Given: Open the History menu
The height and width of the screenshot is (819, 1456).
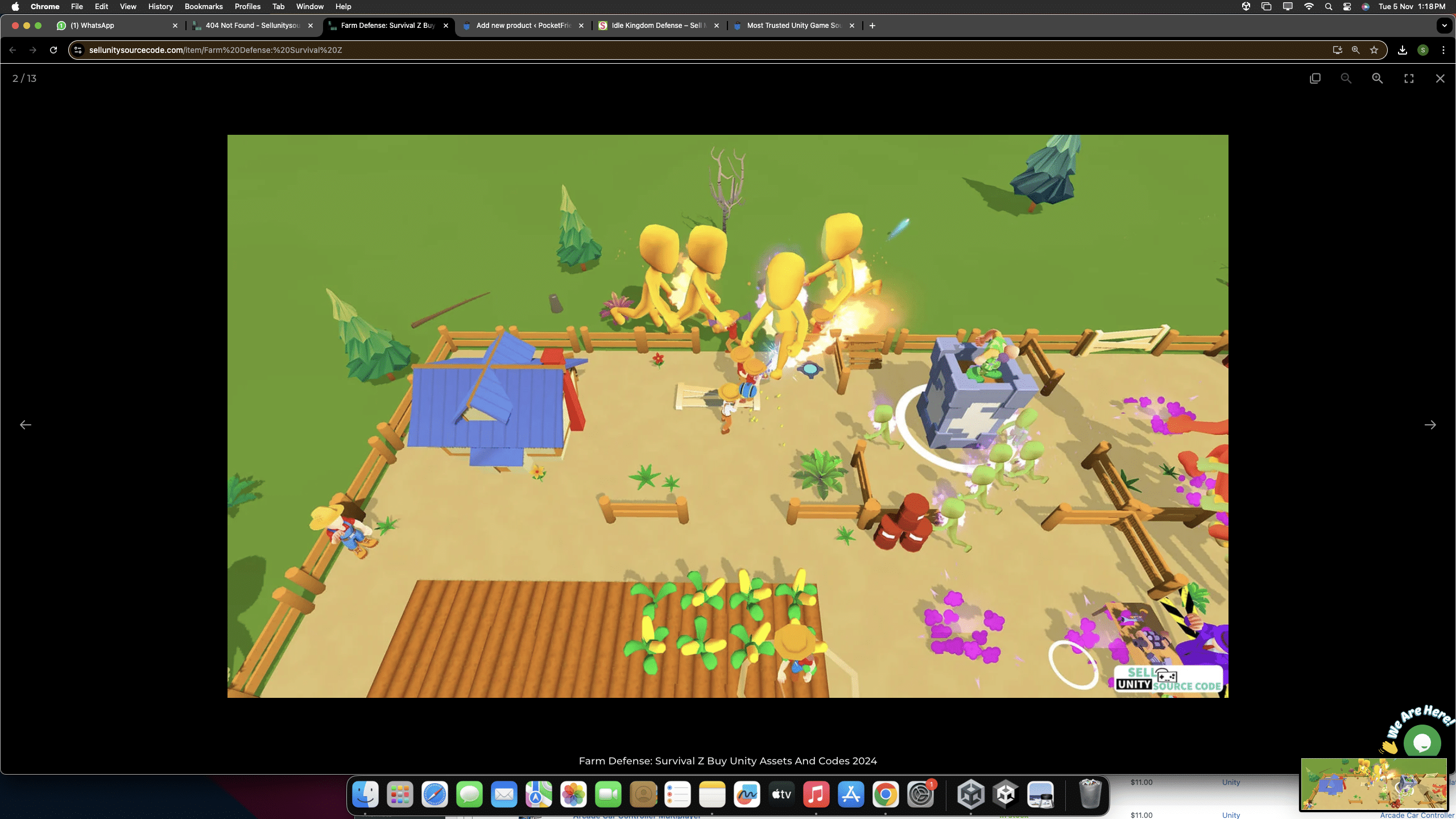Looking at the screenshot, I should 160,7.
